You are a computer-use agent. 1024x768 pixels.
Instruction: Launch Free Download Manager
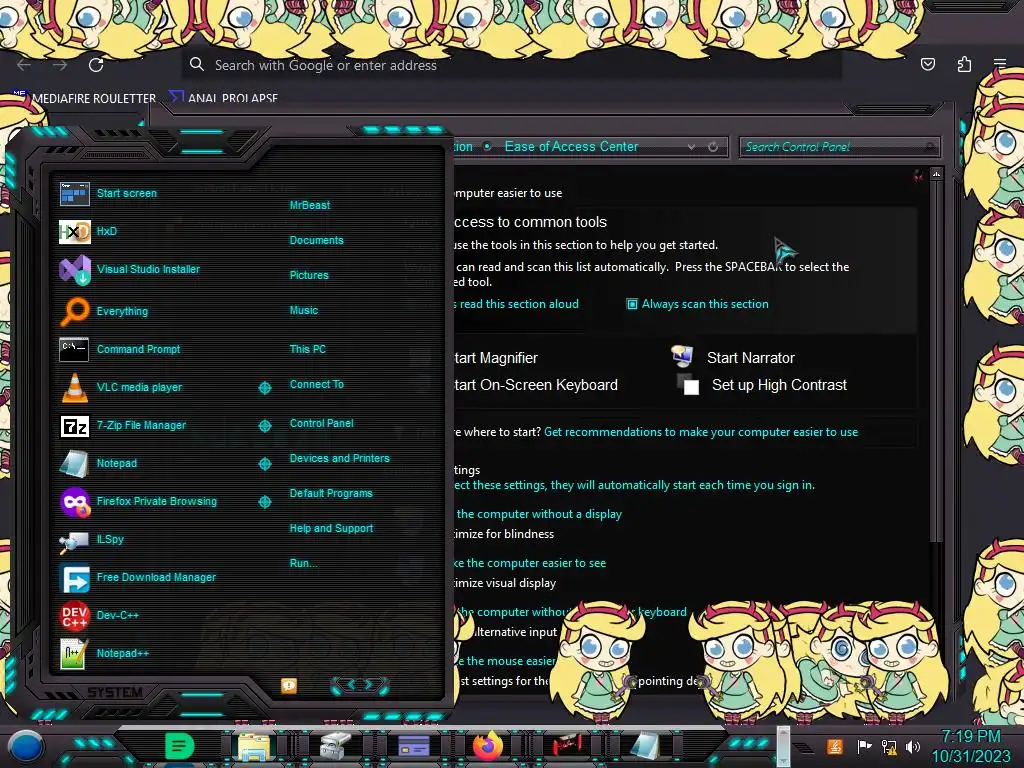point(74,578)
